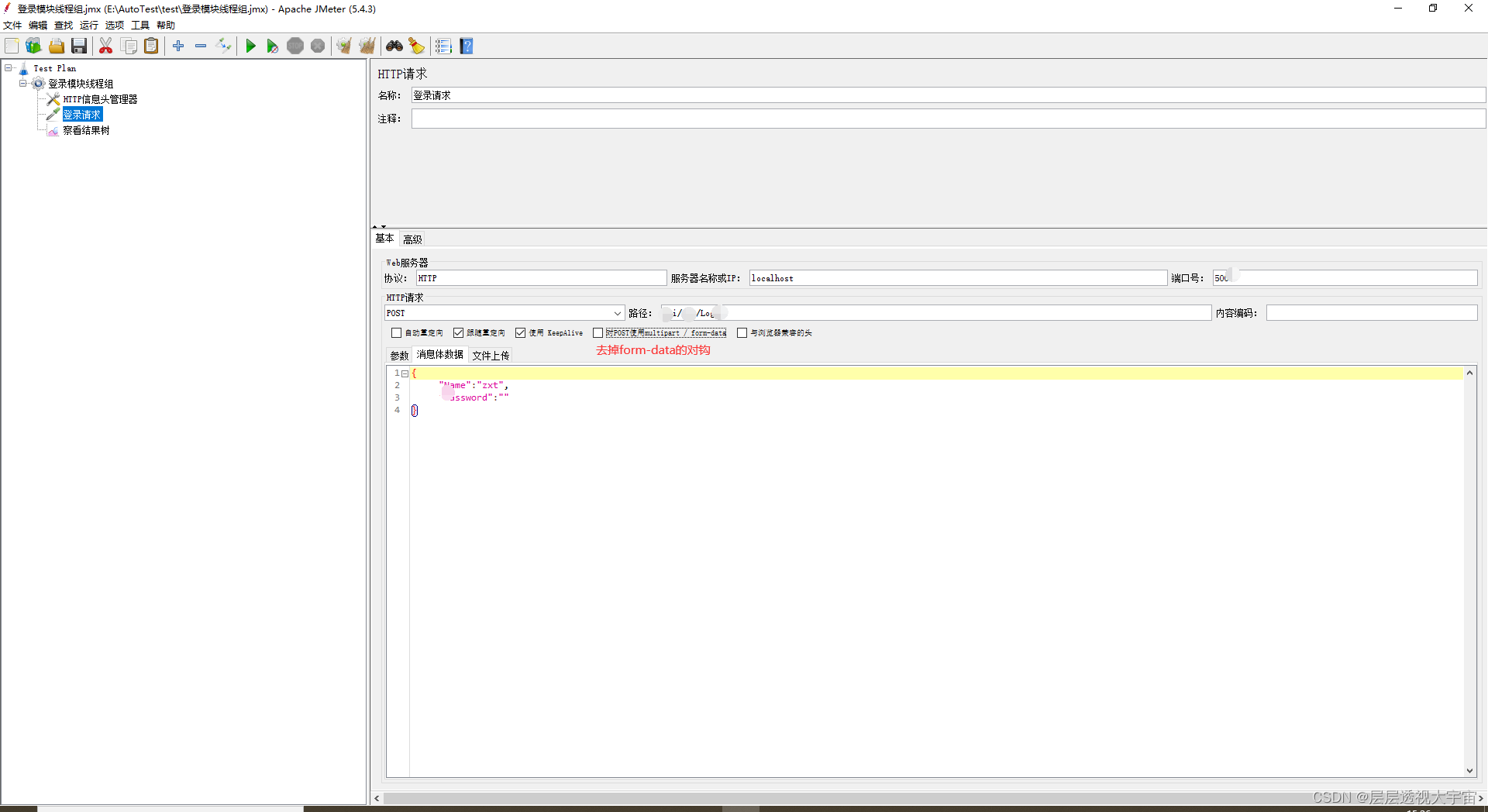Click the Reset Search brush icon
The image size is (1488, 812).
click(417, 46)
